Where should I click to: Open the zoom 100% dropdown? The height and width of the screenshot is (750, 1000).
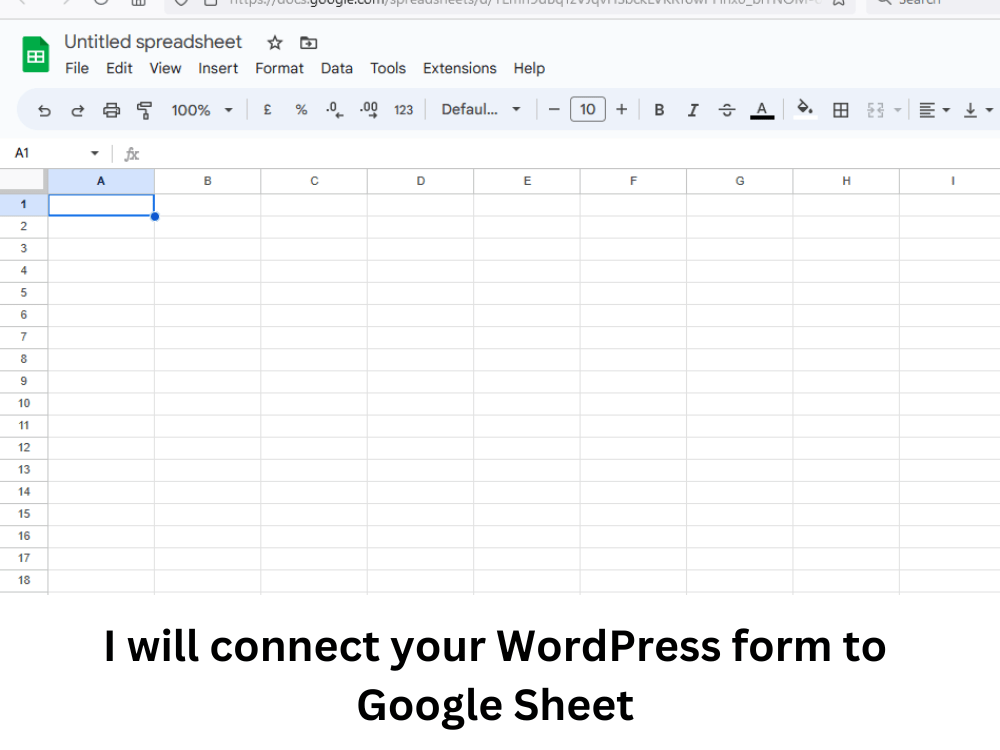tap(202, 110)
